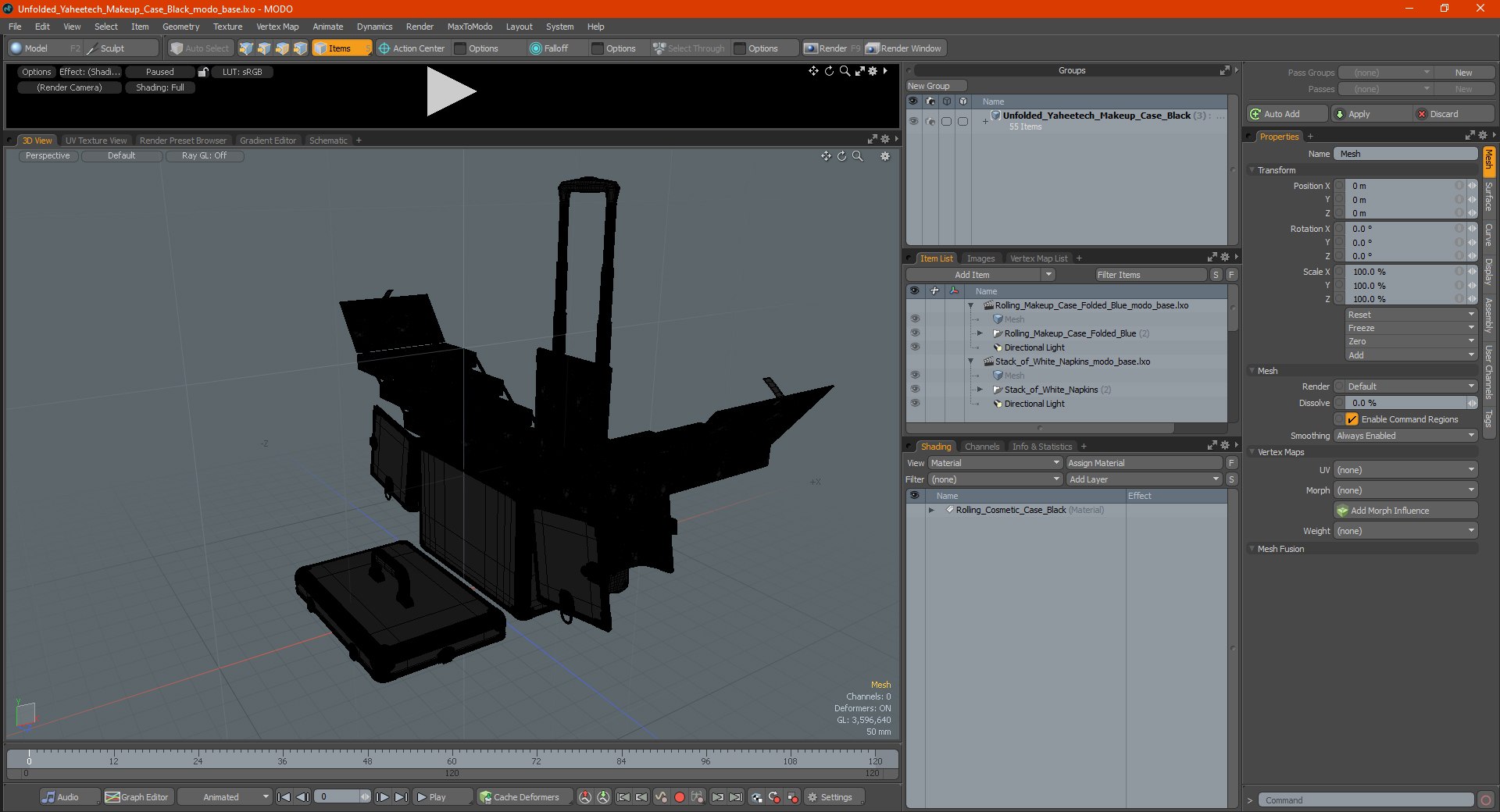Click the pan view icon in 3D viewport
This screenshot has width=1500, height=812.
[x=826, y=156]
